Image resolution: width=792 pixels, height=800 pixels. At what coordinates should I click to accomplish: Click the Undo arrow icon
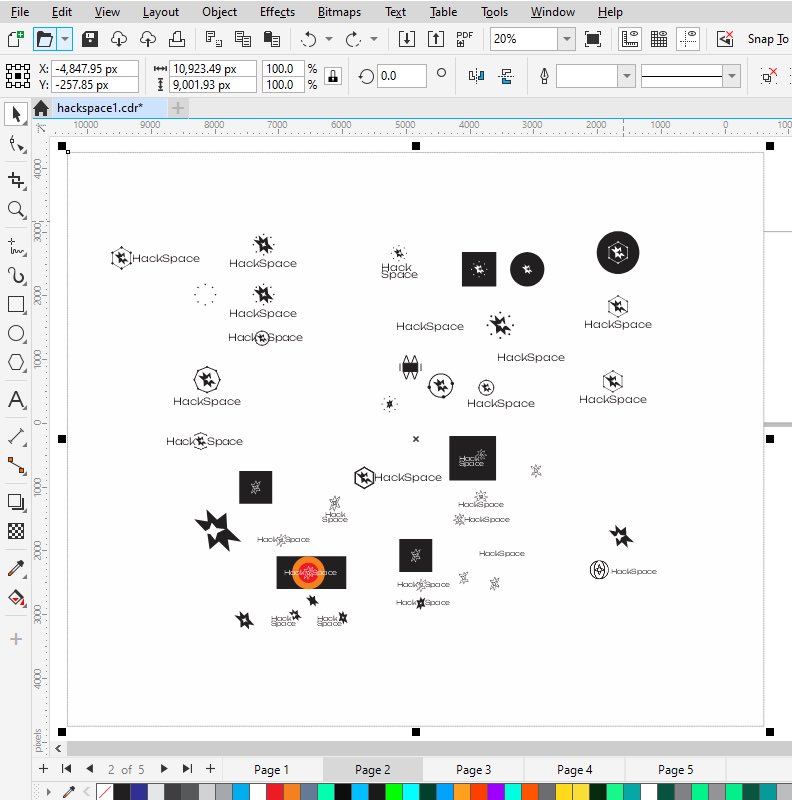pos(309,39)
